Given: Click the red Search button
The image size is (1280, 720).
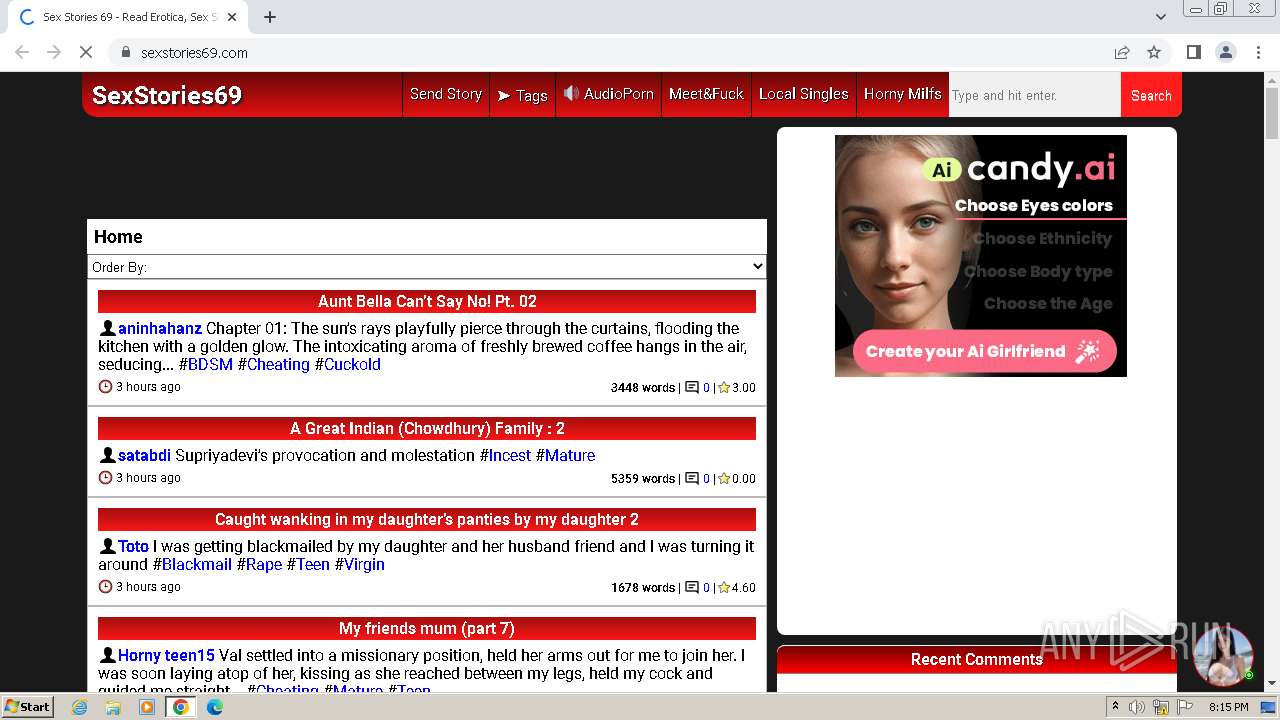Looking at the screenshot, I should [x=1151, y=95].
